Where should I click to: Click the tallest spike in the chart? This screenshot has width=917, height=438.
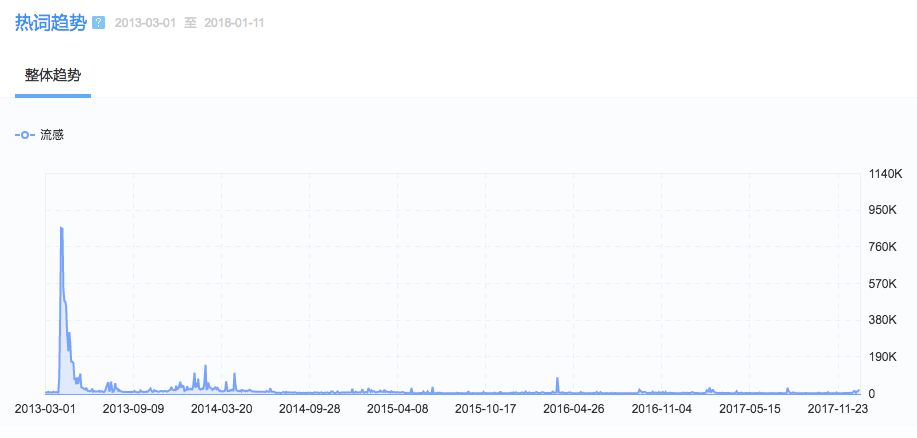pyautogui.click(x=61, y=229)
